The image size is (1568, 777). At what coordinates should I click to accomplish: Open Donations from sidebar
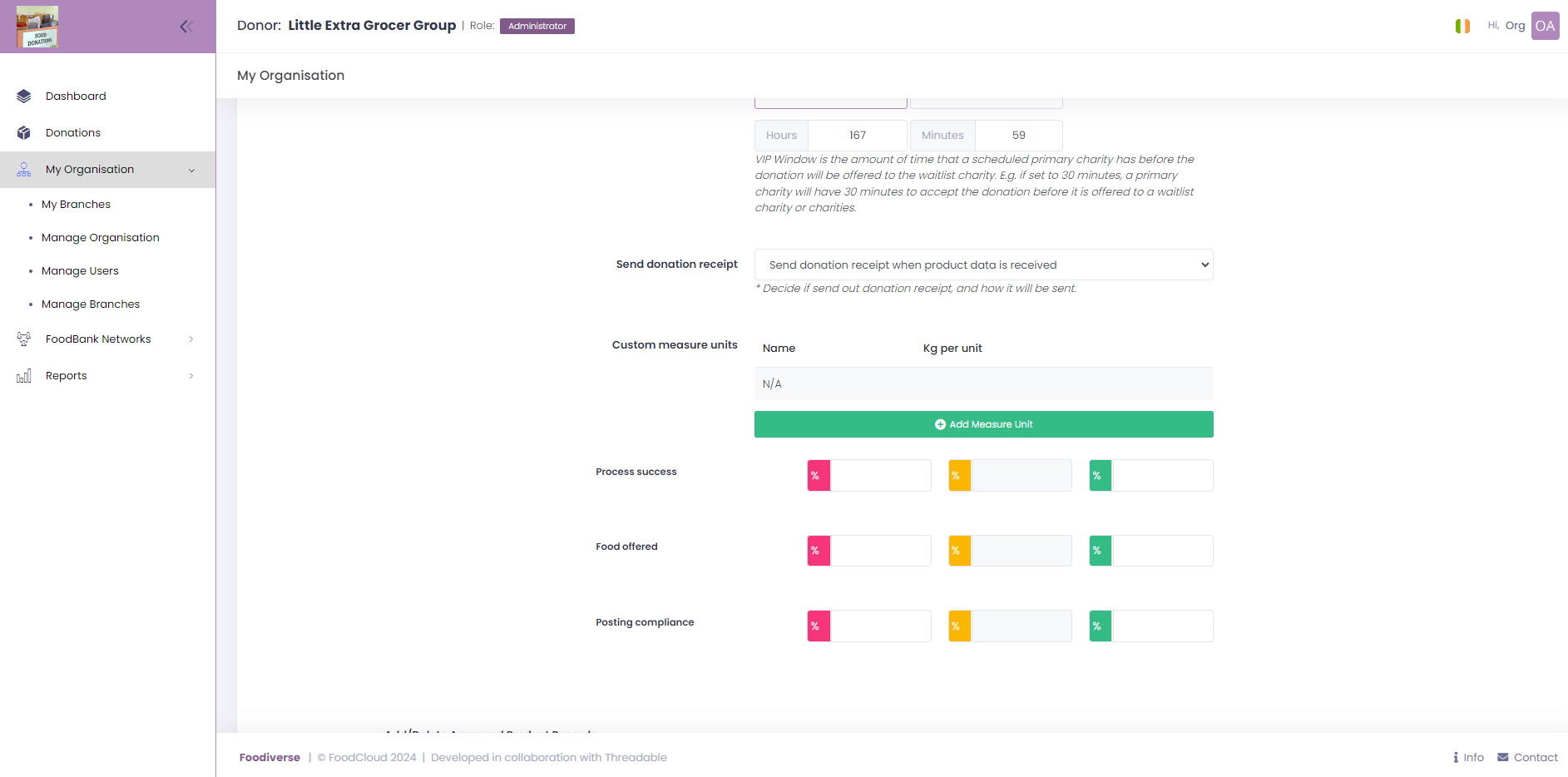73,133
